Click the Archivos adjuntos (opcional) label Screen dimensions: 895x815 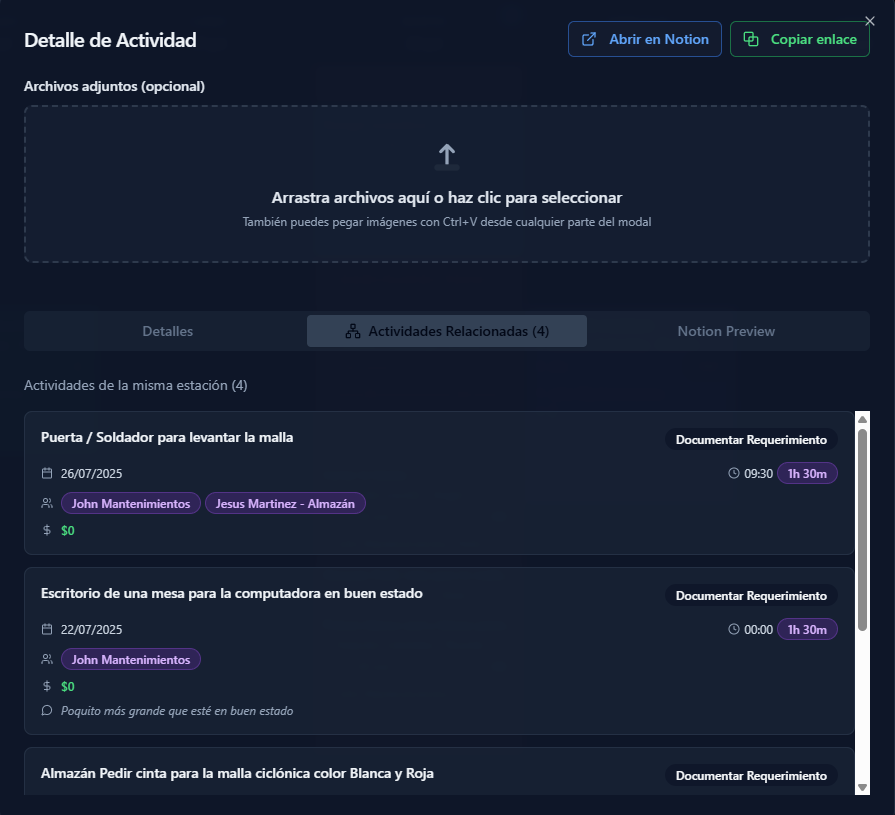pos(114,86)
